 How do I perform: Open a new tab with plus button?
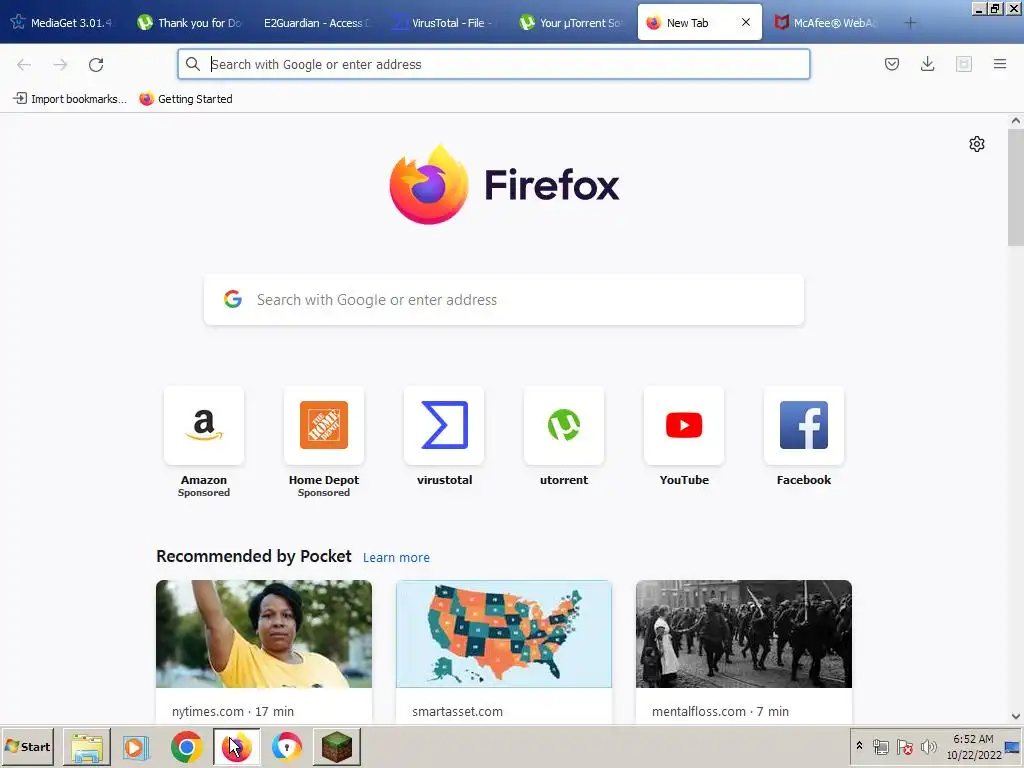(x=910, y=23)
